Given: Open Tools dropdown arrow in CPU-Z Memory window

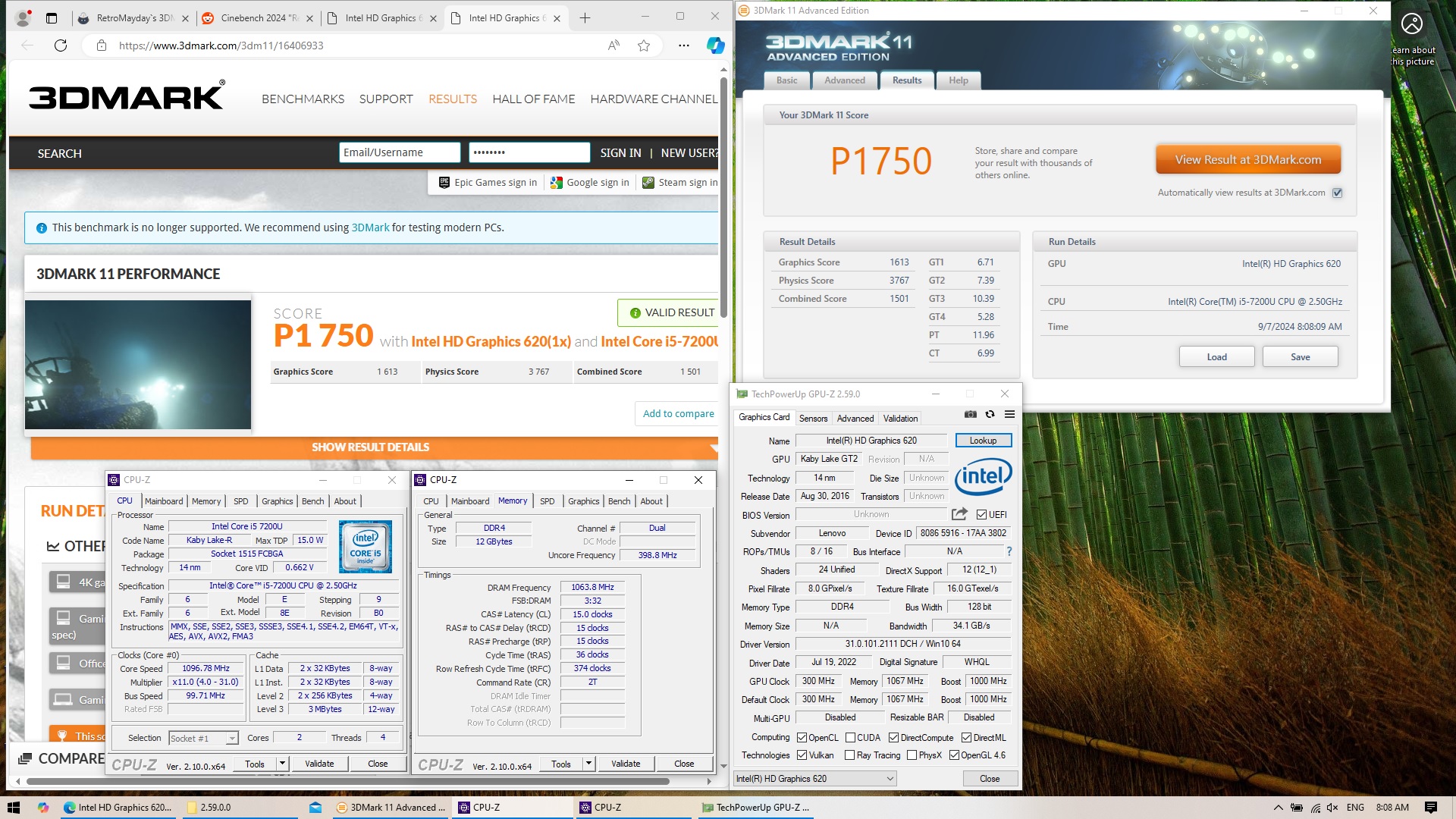Looking at the screenshot, I should [x=588, y=764].
